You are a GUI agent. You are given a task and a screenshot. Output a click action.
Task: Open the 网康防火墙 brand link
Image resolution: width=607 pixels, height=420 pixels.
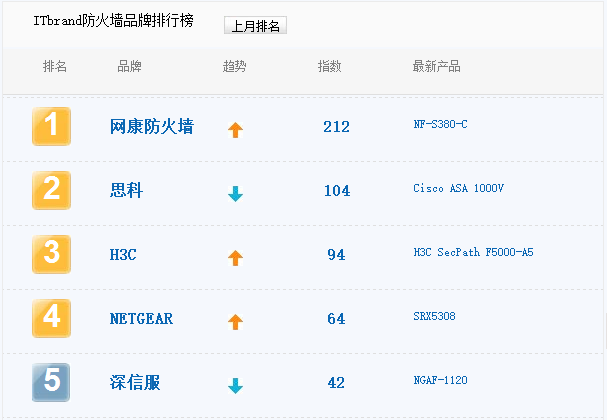152,127
